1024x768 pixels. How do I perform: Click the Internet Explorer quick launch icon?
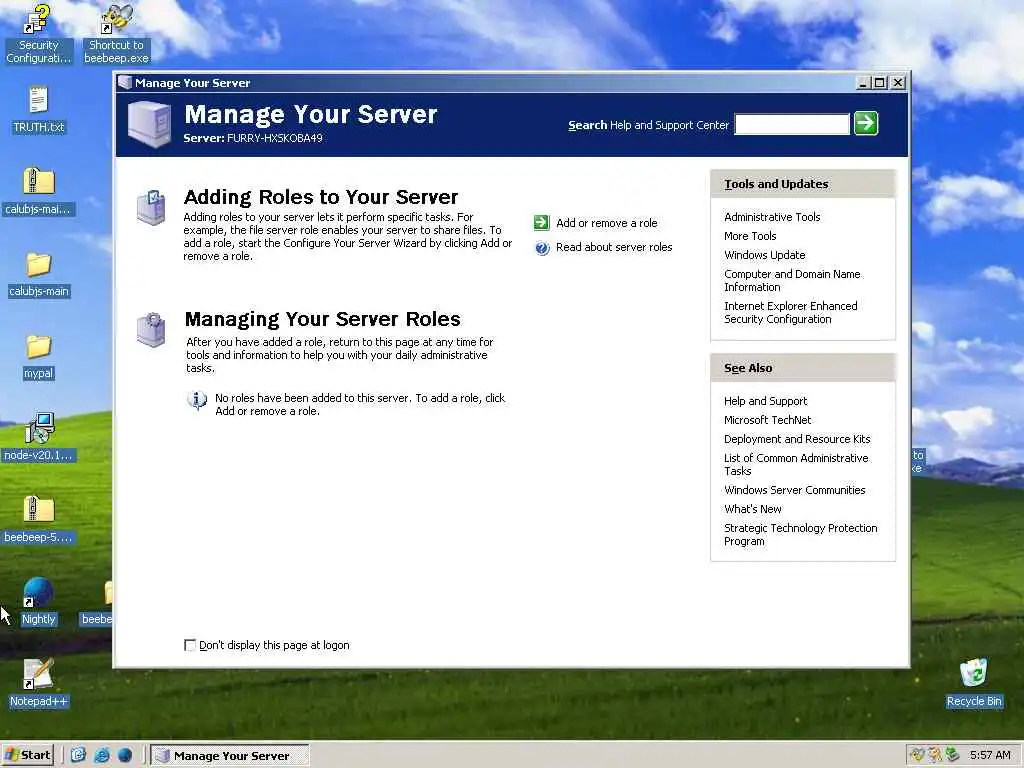(101, 756)
